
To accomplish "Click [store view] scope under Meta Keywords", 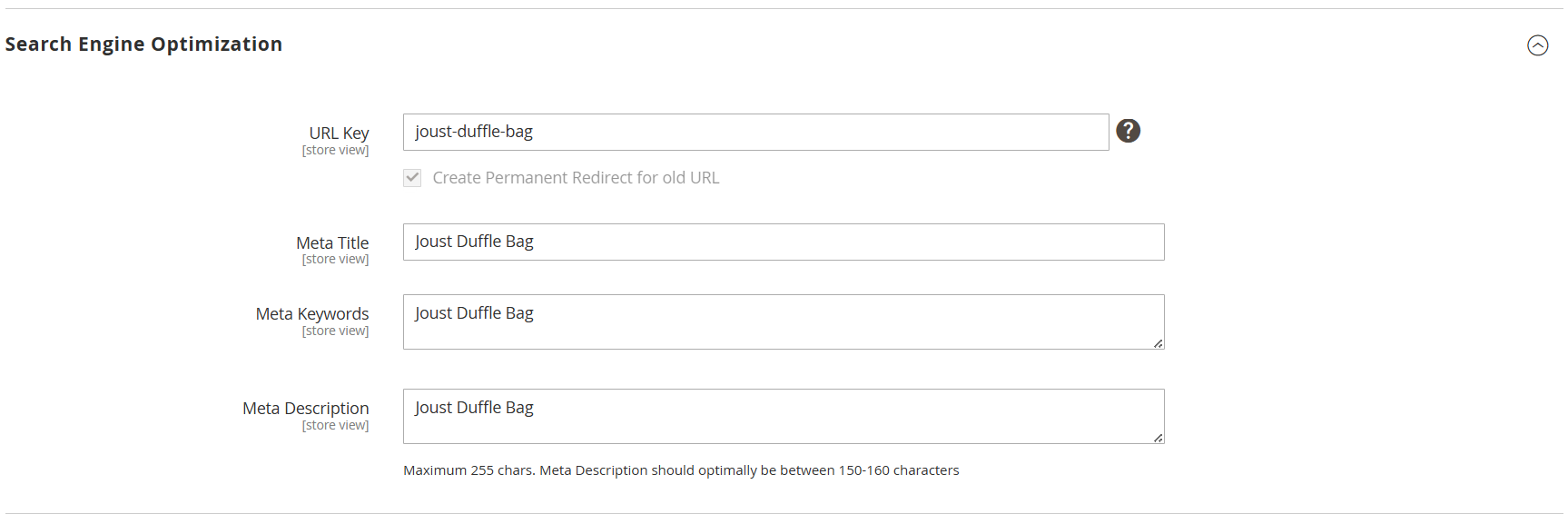I will (335, 331).
